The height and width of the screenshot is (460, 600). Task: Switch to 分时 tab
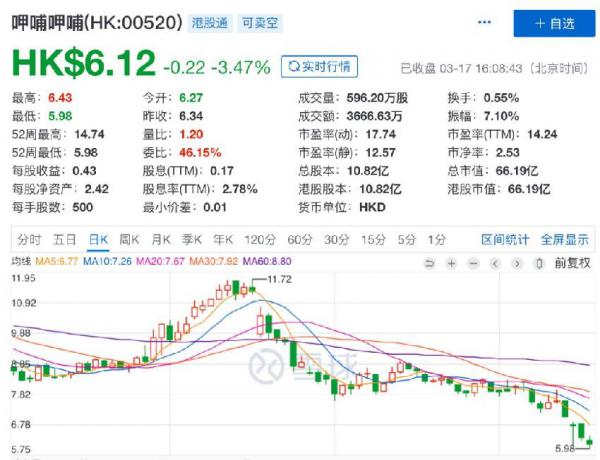coord(29,240)
